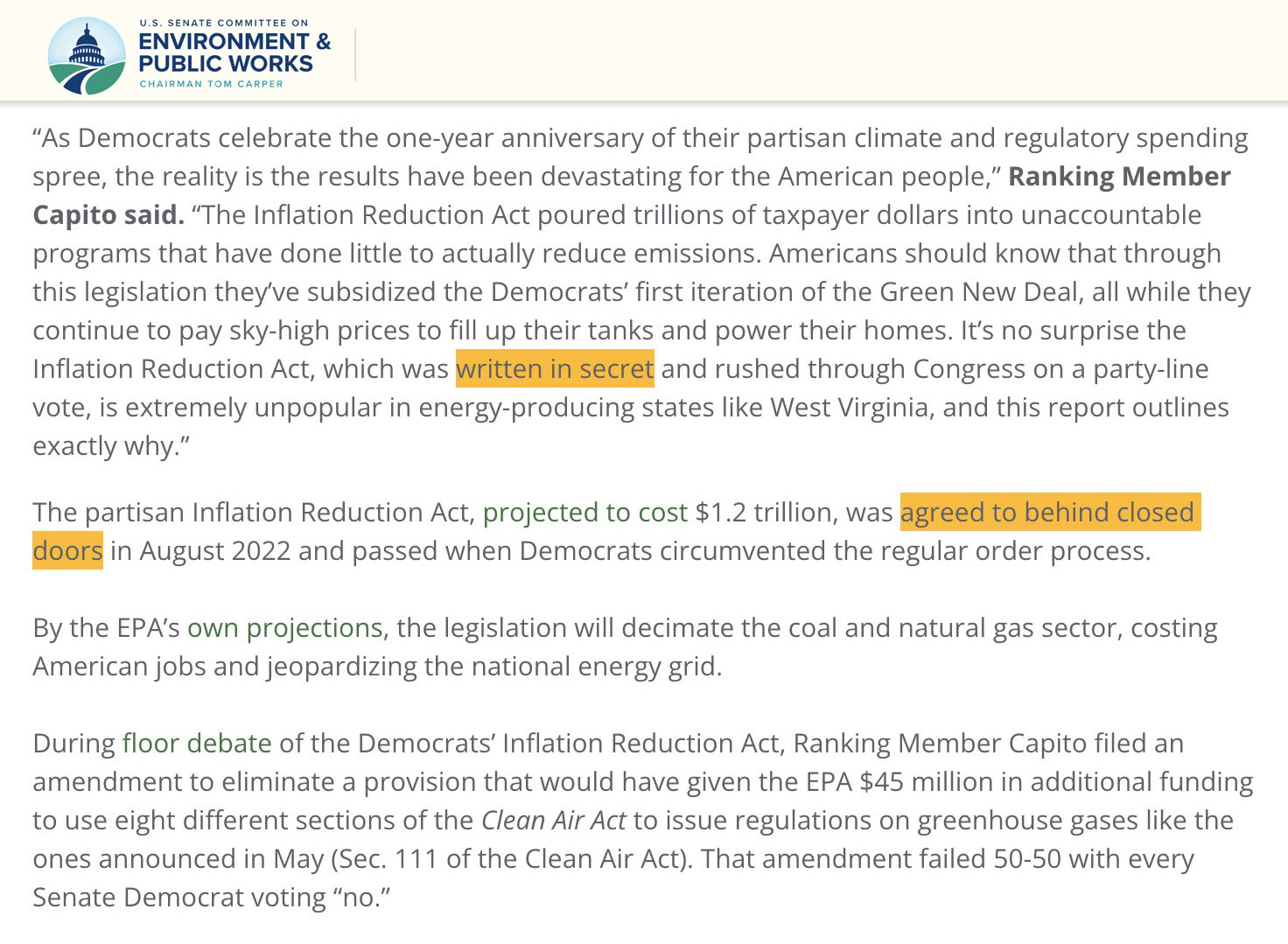The image size is (1288, 944).
Task: Click 'failed 50-50' vote text
Action: (990, 859)
